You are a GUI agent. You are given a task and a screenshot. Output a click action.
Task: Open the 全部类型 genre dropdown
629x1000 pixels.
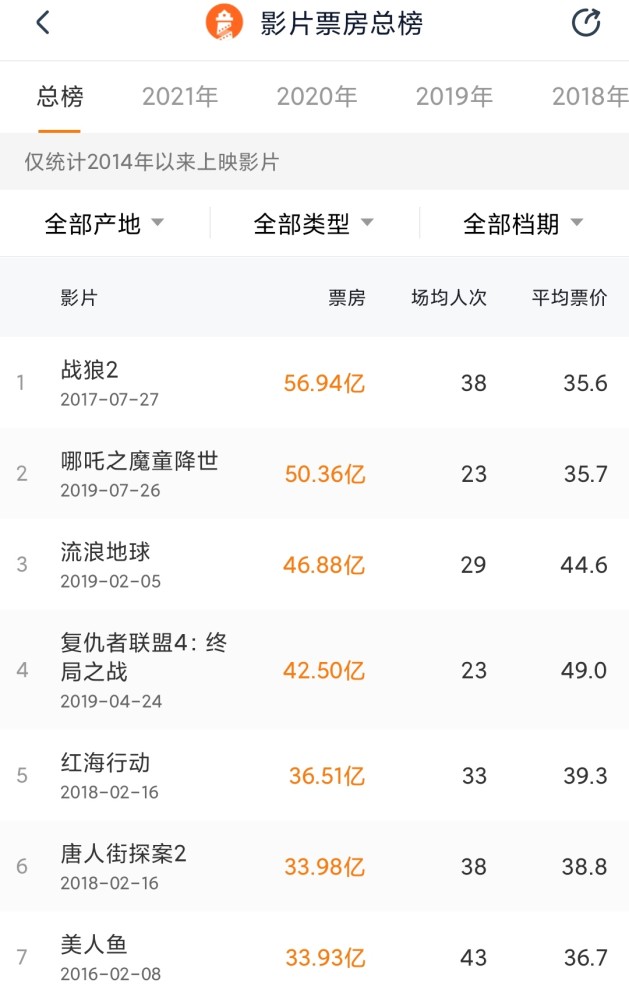[x=313, y=223]
